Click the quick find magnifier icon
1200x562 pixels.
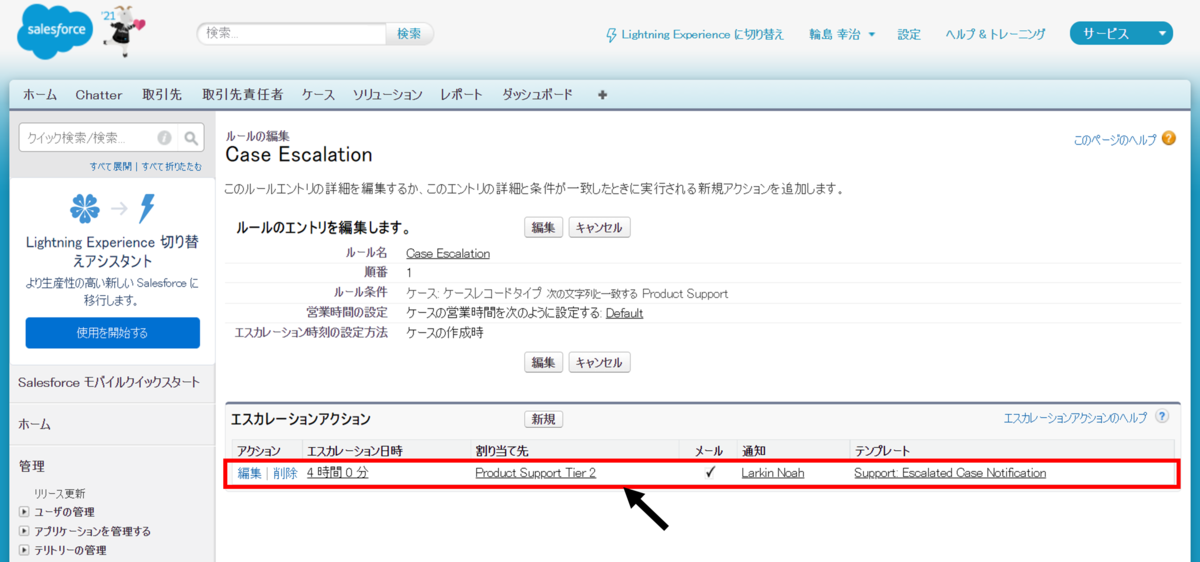click(x=193, y=138)
